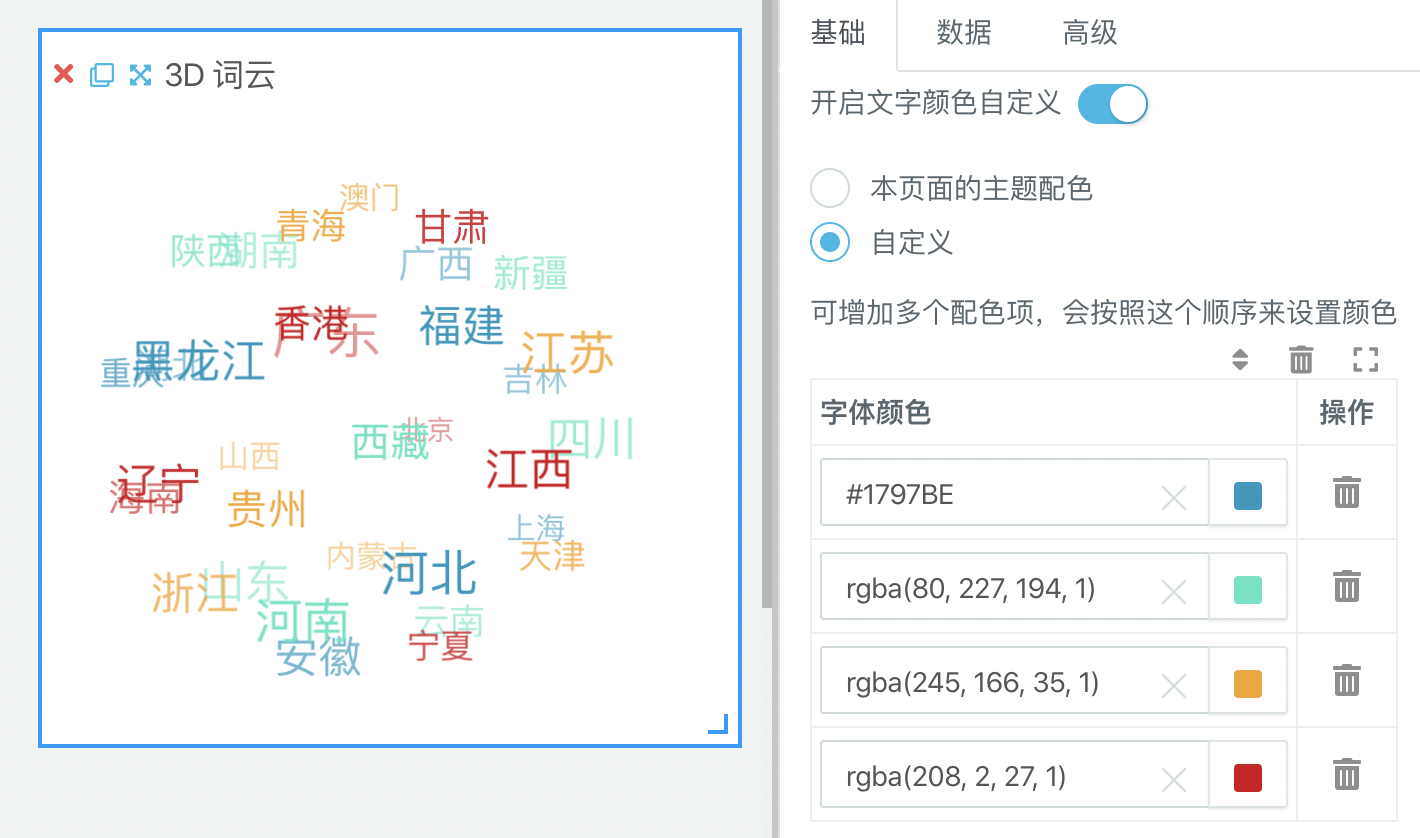Delete the #1797BE color row
The width and height of the screenshot is (1420, 838).
[x=1347, y=492]
